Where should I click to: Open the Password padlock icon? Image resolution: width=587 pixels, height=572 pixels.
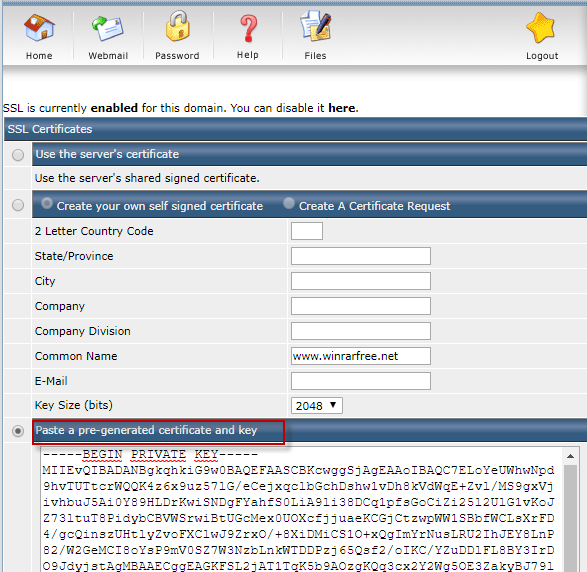point(177,26)
